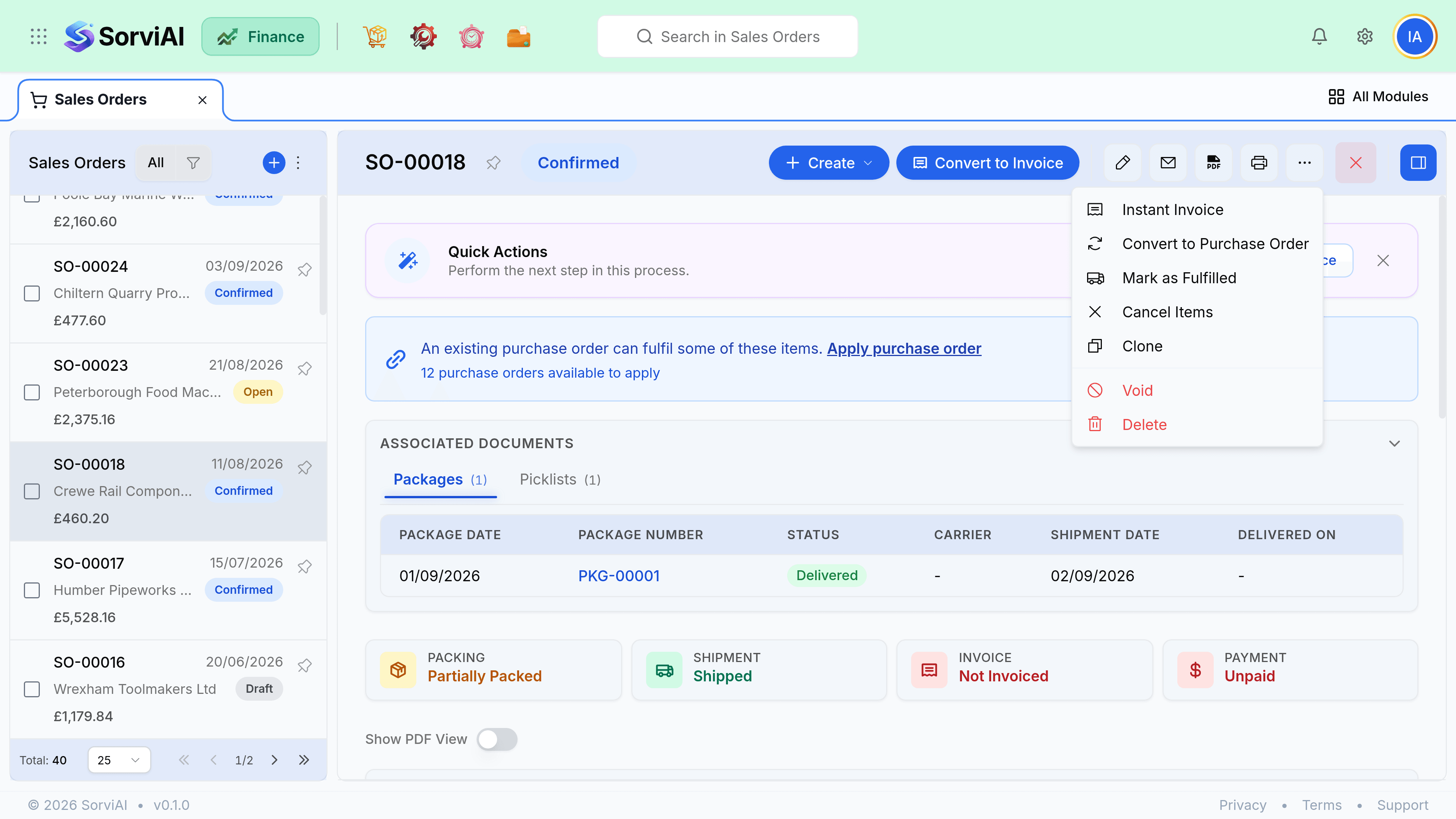The width and height of the screenshot is (1456, 819).
Task: Switch to the Packages tab
Action: 440,480
